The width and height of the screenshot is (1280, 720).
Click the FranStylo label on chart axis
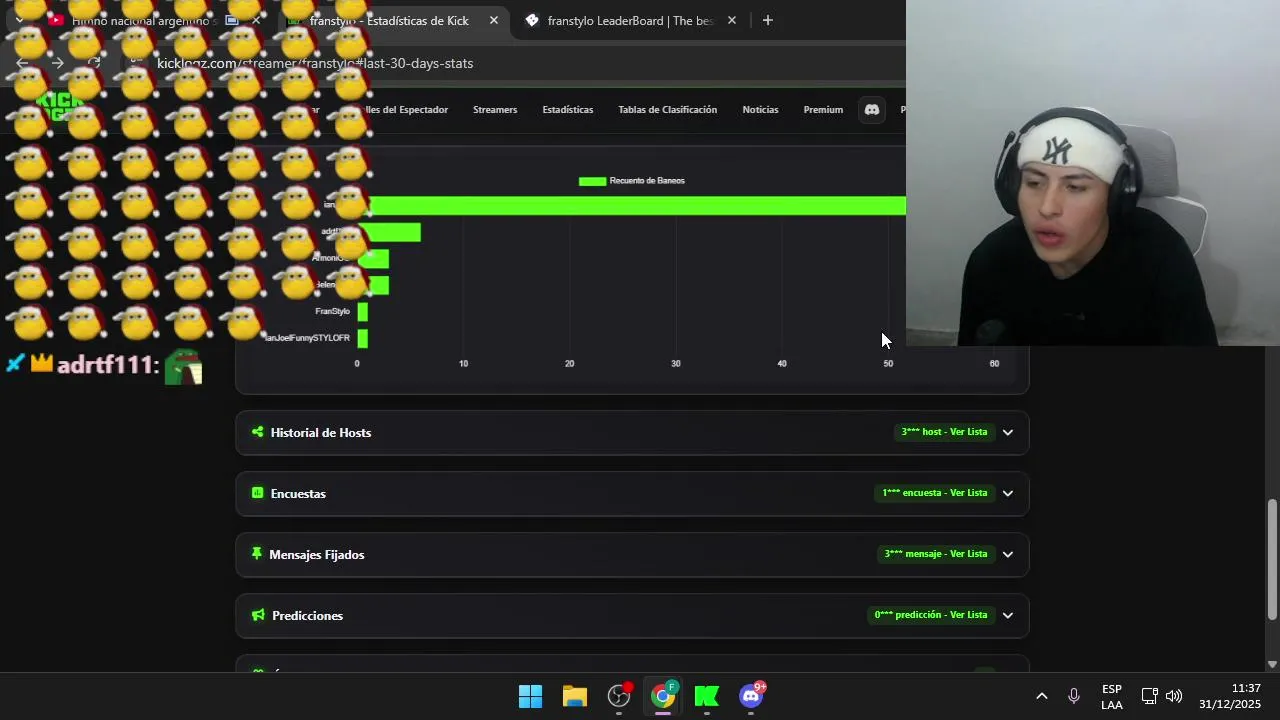pyautogui.click(x=332, y=311)
